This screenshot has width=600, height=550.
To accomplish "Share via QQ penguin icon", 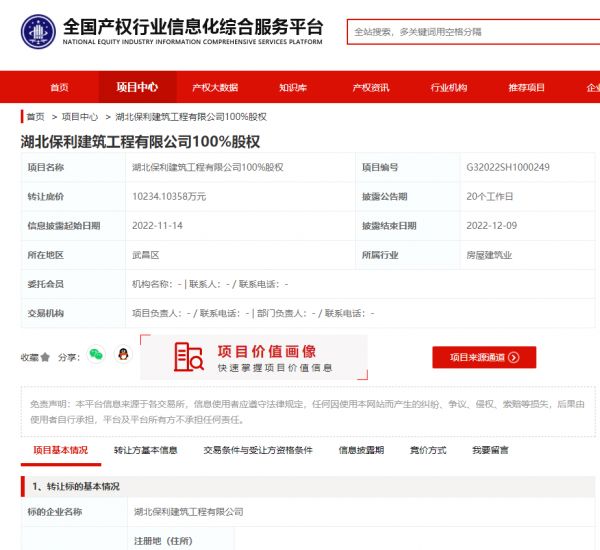I will (123, 354).
